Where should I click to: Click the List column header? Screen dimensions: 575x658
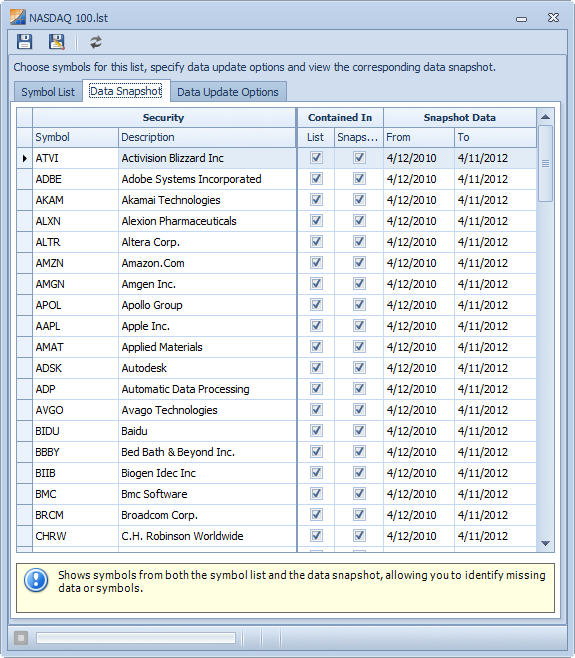316,137
